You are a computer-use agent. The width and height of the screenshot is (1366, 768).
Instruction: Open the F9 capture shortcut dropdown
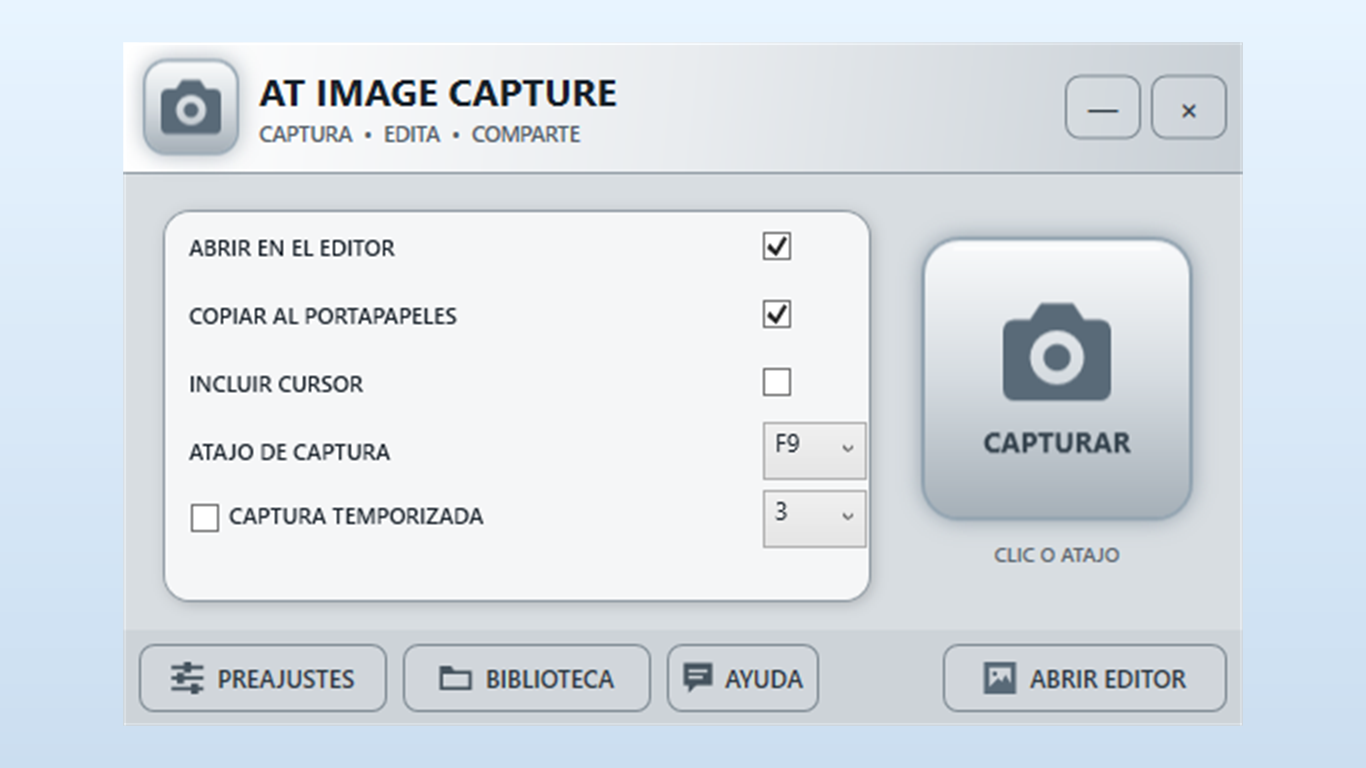pyautogui.click(x=815, y=451)
